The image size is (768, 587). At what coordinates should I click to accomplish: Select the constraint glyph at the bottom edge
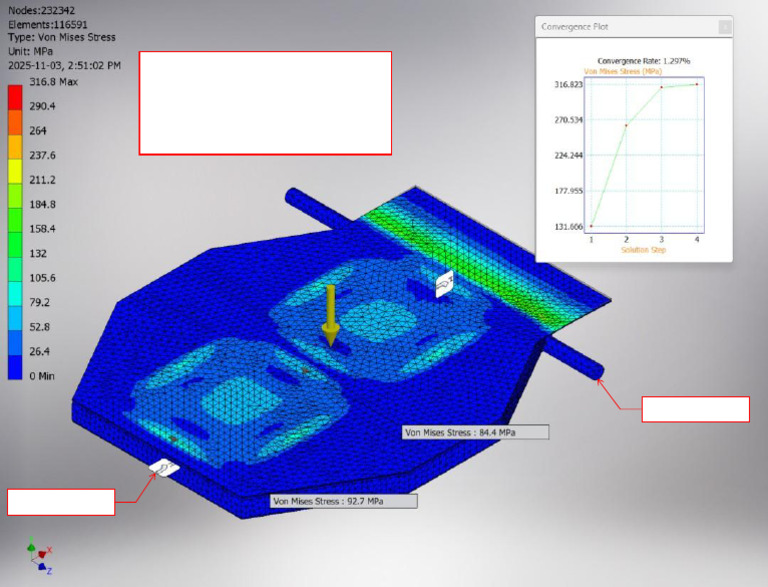pos(165,467)
